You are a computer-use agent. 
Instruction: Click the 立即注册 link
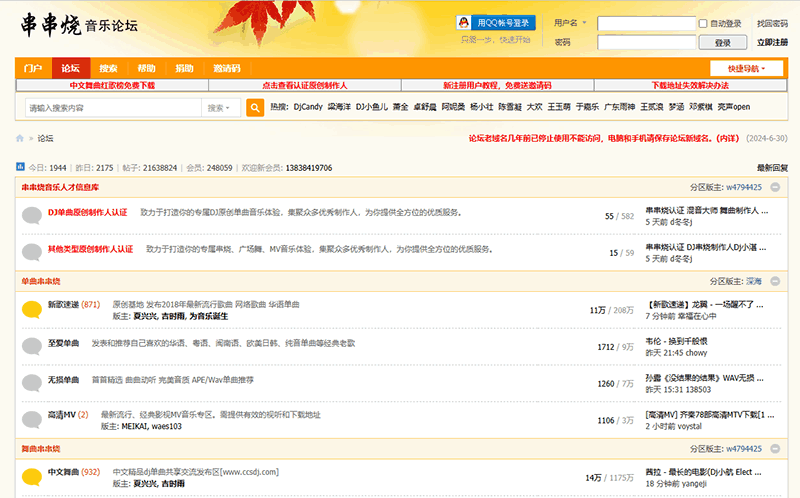pos(772,42)
